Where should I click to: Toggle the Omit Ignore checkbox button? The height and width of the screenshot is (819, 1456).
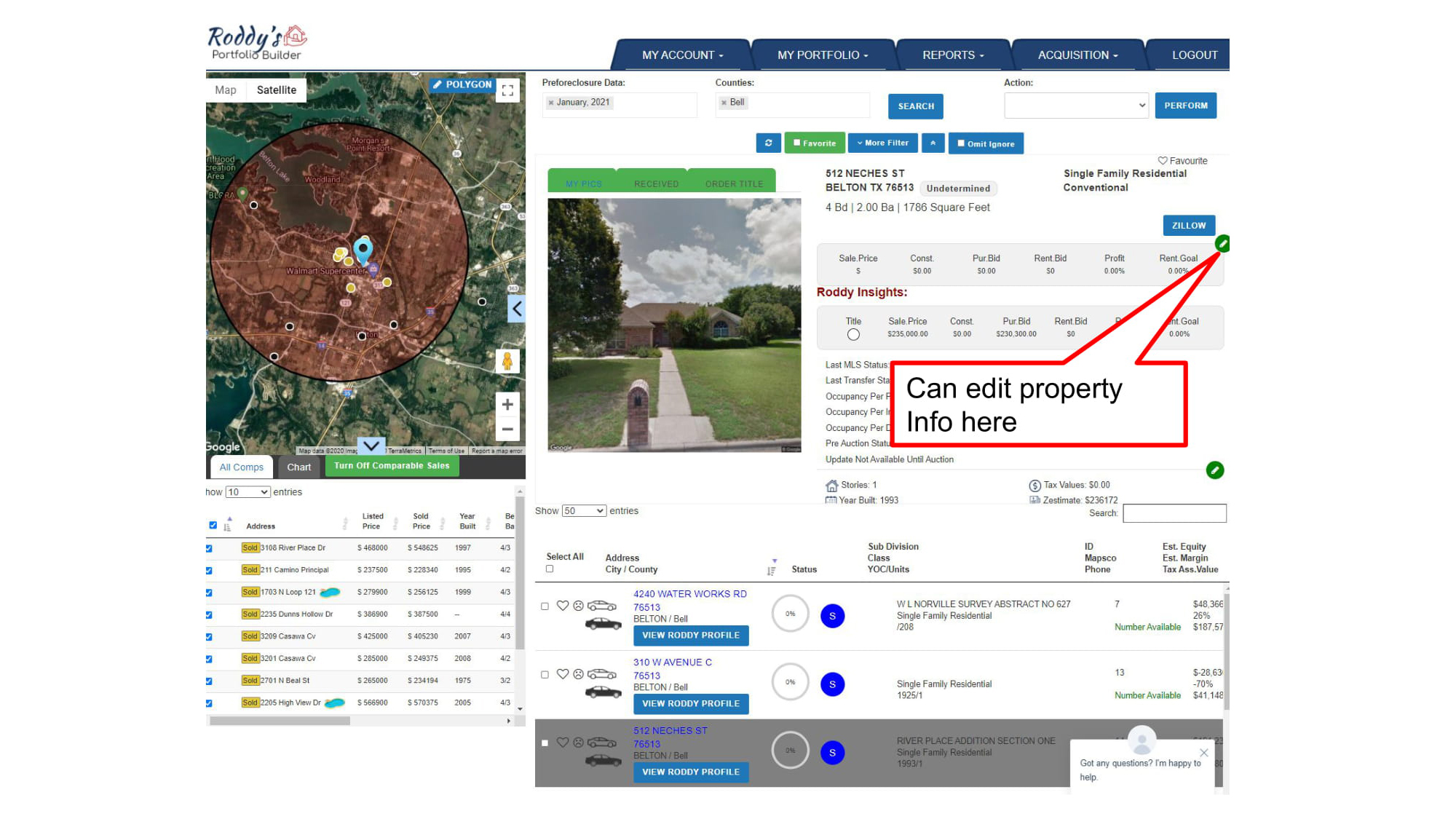(x=986, y=143)
